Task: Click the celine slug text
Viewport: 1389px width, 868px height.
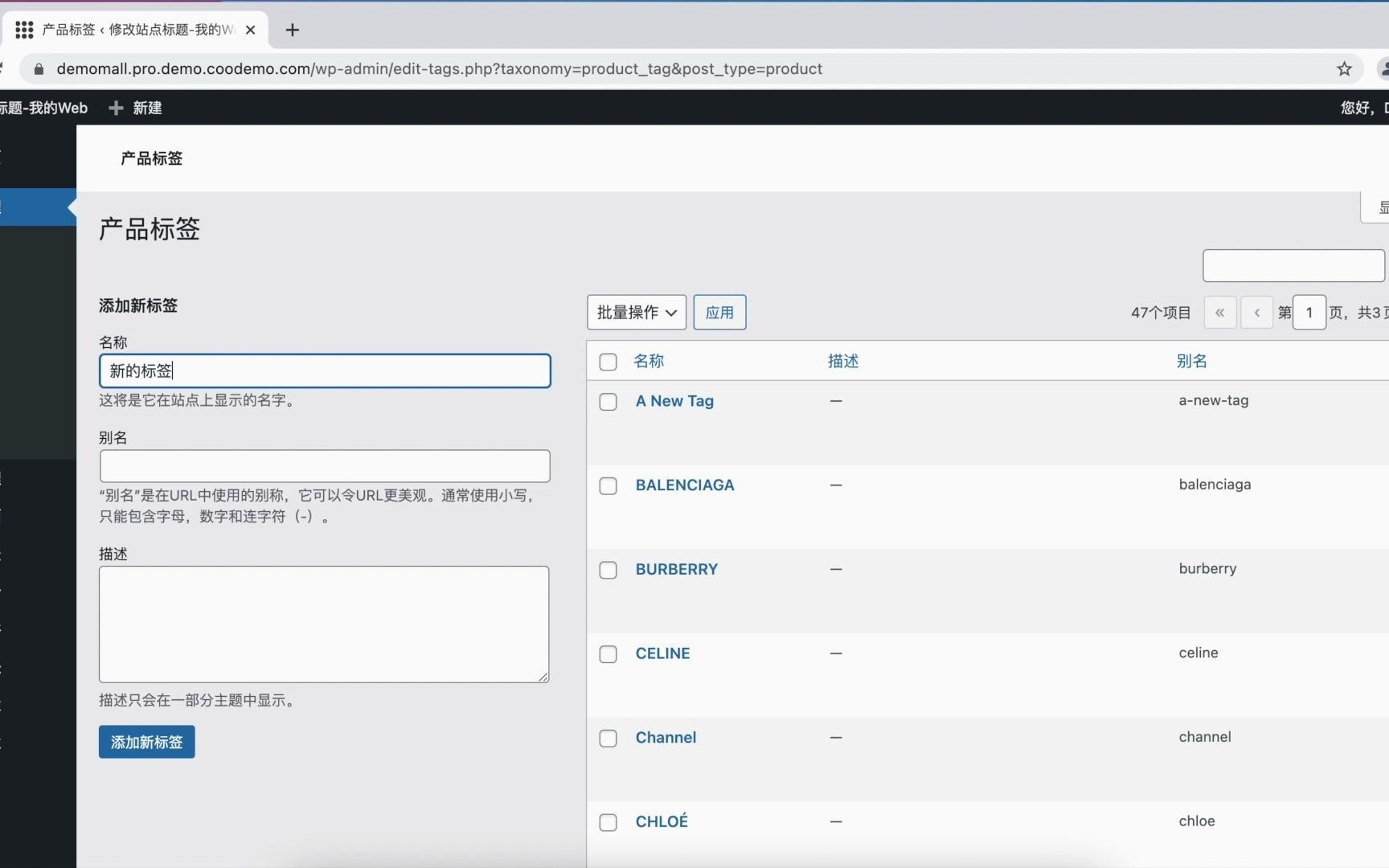Action: 1198,653
